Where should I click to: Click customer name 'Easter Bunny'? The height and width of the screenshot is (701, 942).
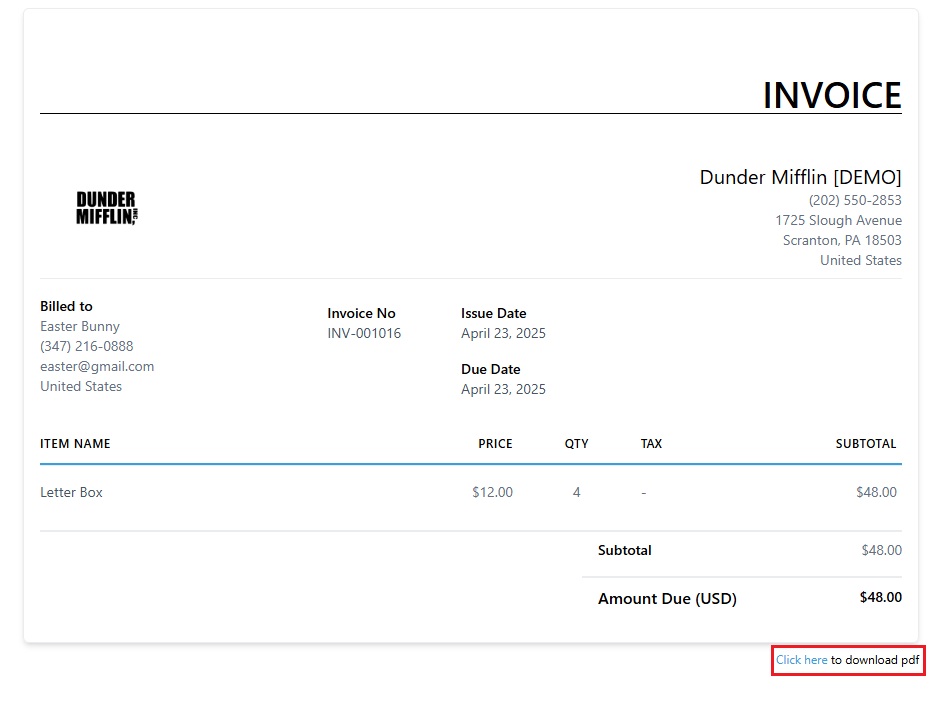(80, 326)
